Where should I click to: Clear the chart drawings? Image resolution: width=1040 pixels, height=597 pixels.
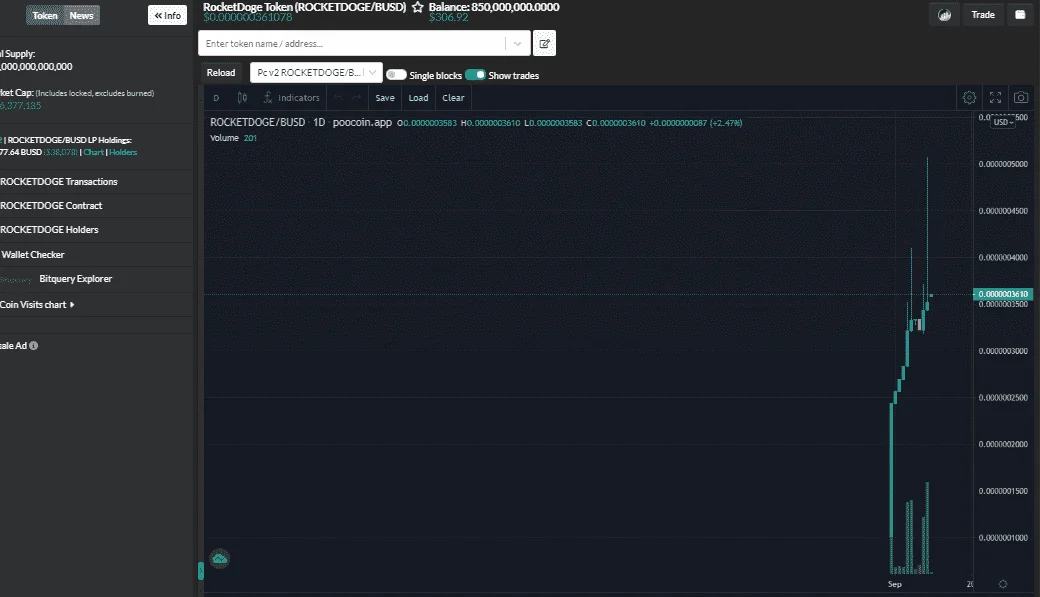click(x=454, y=98)
